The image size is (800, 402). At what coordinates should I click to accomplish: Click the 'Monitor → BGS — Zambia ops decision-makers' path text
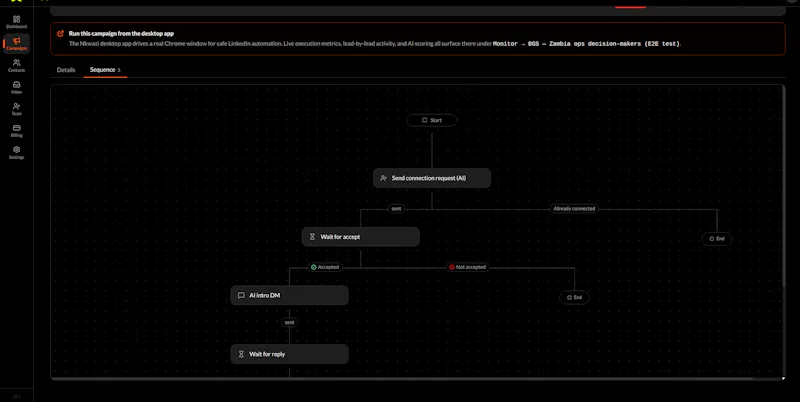point(586,44)
